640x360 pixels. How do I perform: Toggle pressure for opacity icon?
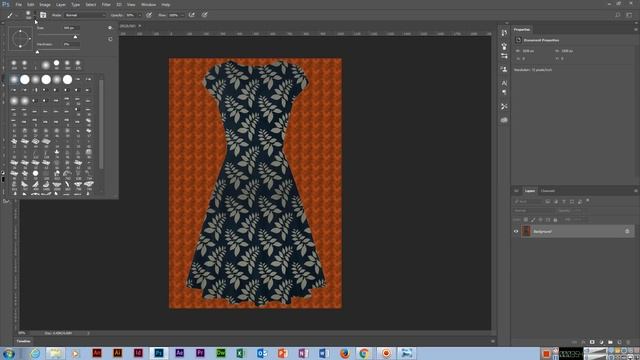(149, 15)
